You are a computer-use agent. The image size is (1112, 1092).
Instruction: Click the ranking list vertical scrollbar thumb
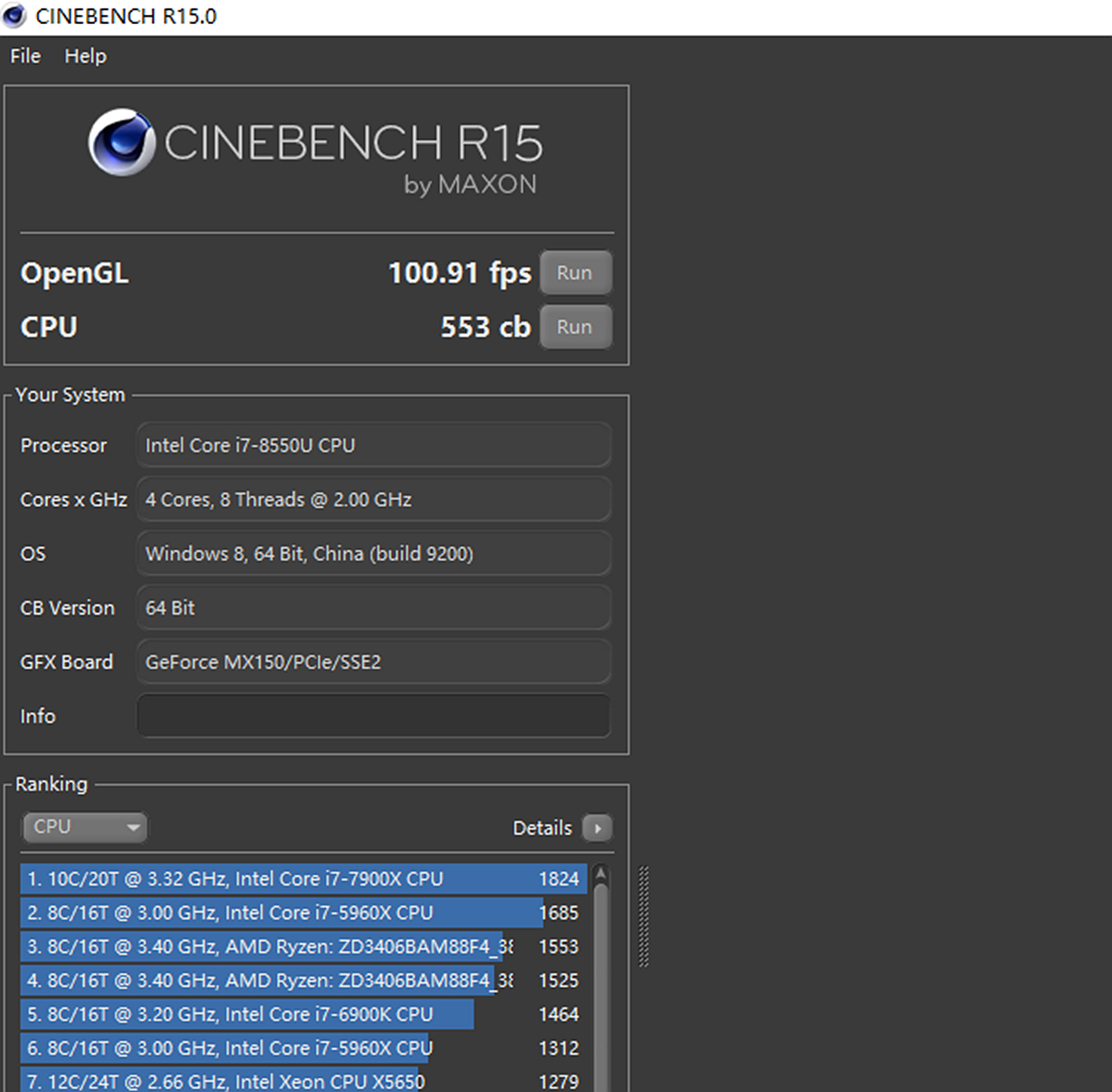tap(600, 987)
